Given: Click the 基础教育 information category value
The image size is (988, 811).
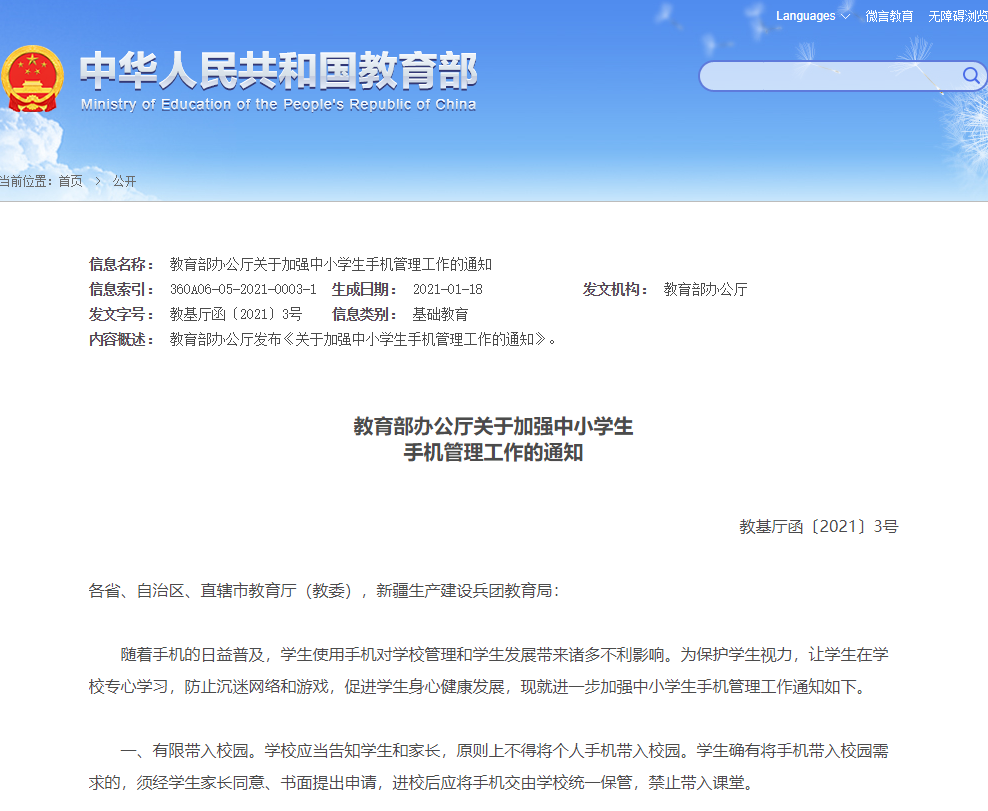Looking at the screenshot, I should point(440,314).
